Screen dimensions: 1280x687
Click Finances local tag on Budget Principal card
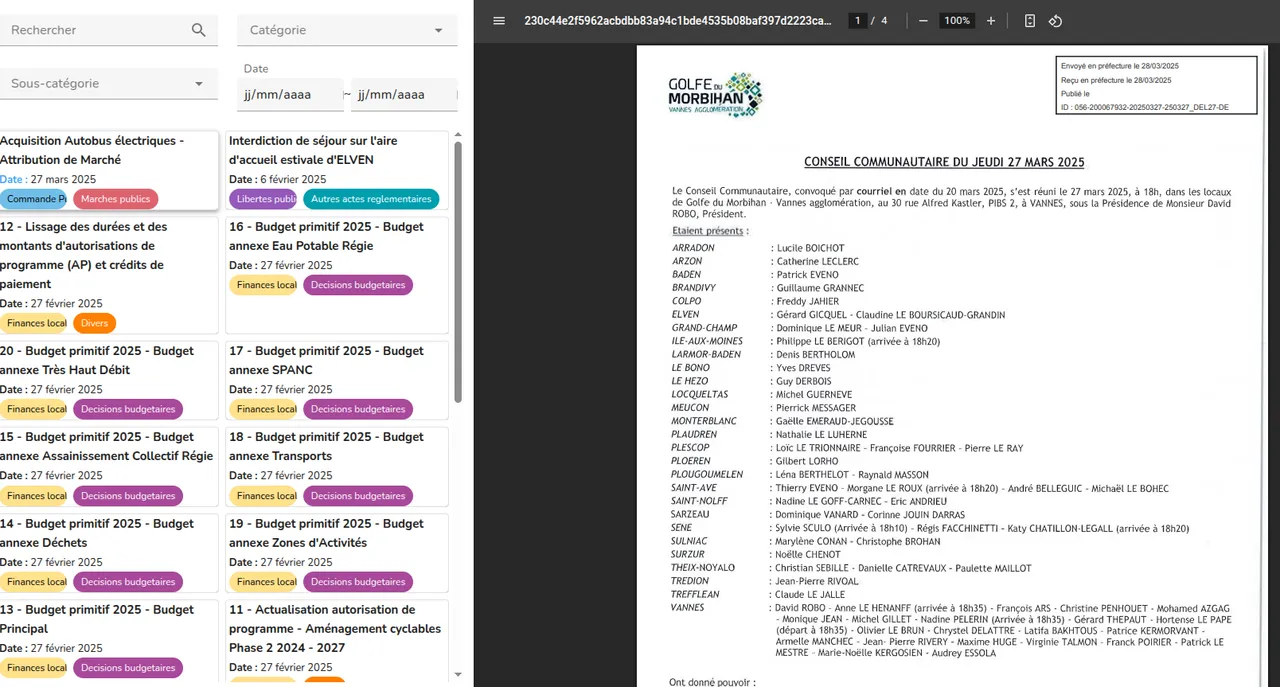click(x=33, y=668)
